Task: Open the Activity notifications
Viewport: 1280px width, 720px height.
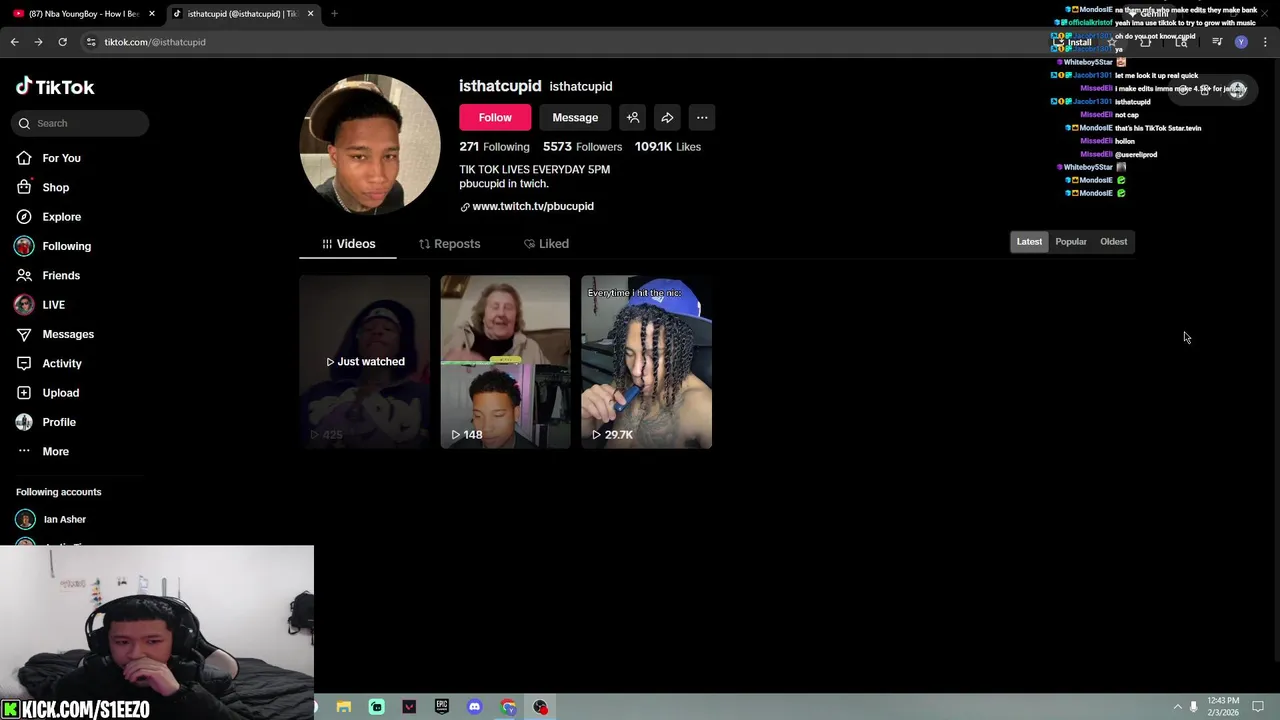Action: pos(62,363)
